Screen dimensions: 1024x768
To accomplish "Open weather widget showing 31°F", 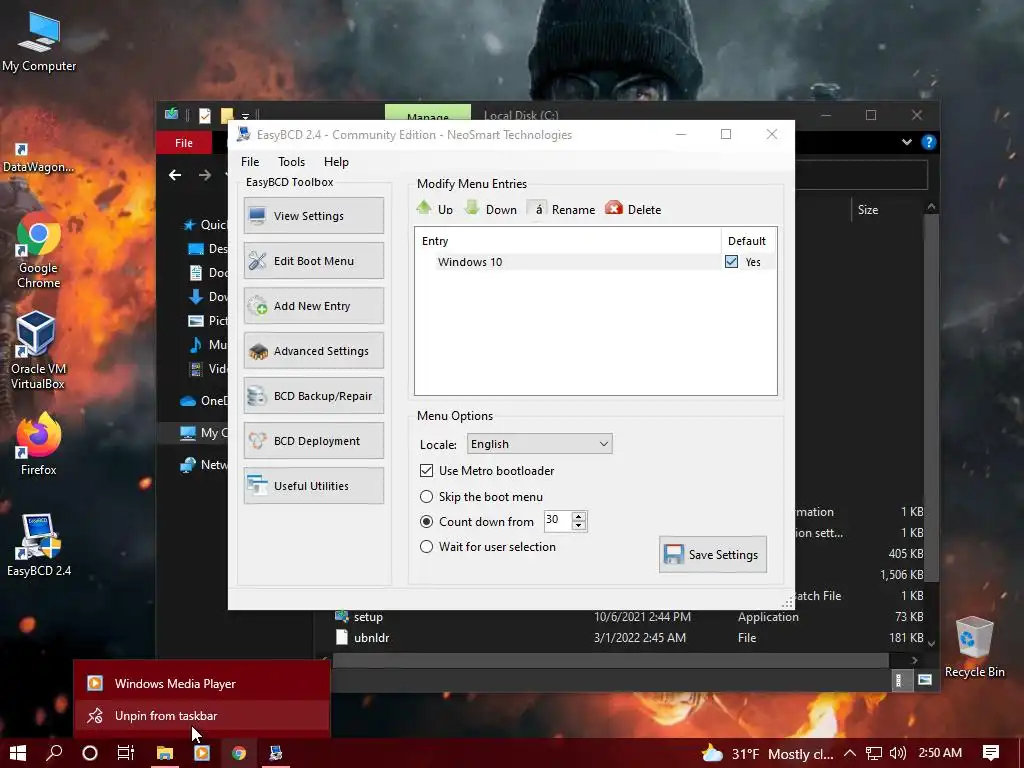I will [x=767, y=753].
